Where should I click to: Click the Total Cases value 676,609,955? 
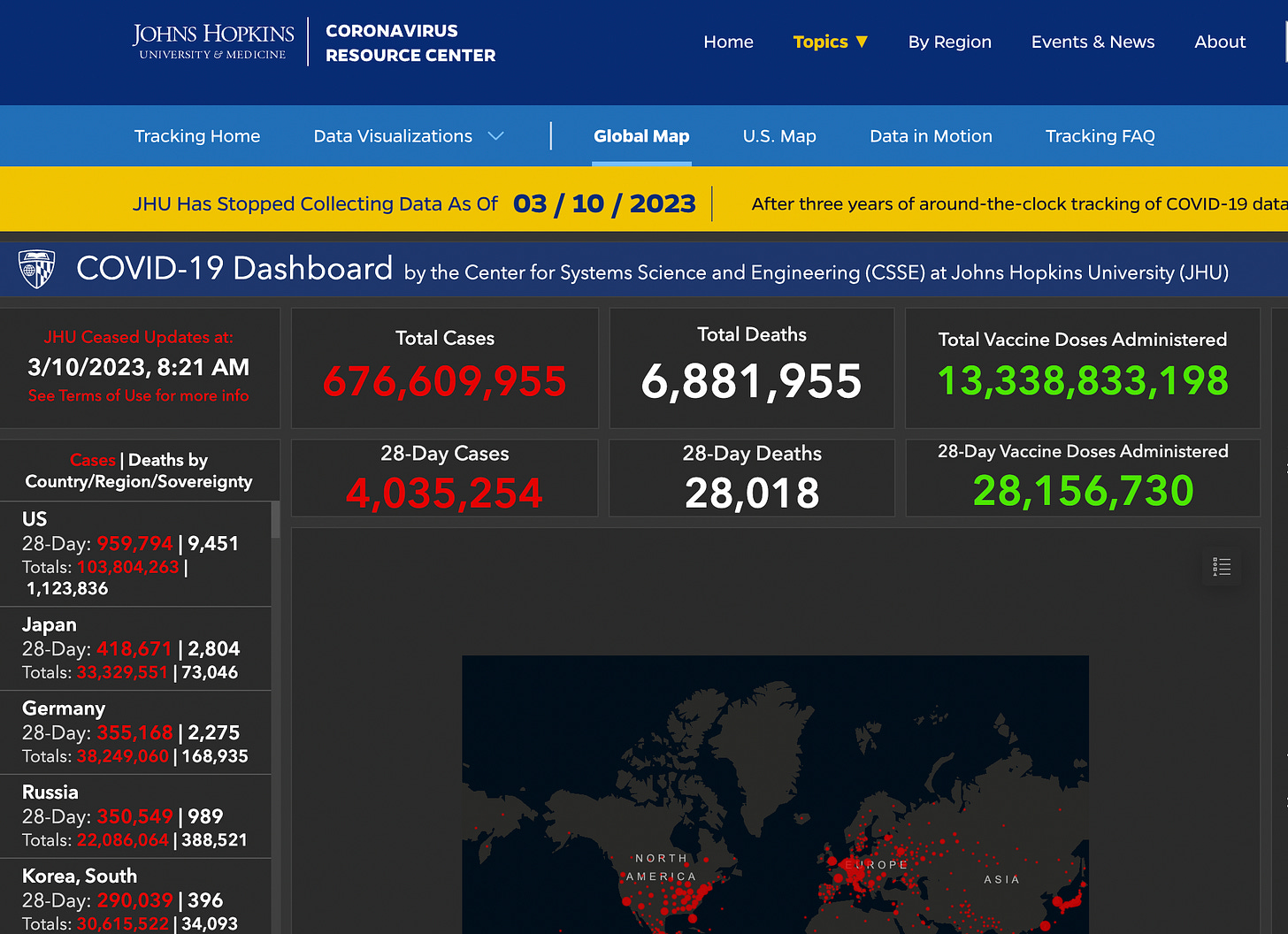click(x=444, y=381)
